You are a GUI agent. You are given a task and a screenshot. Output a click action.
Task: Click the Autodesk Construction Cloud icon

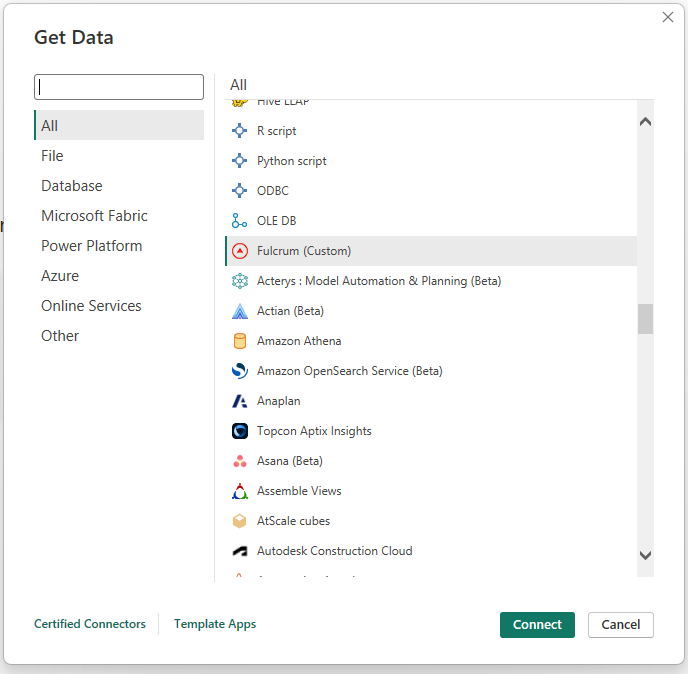240,551
